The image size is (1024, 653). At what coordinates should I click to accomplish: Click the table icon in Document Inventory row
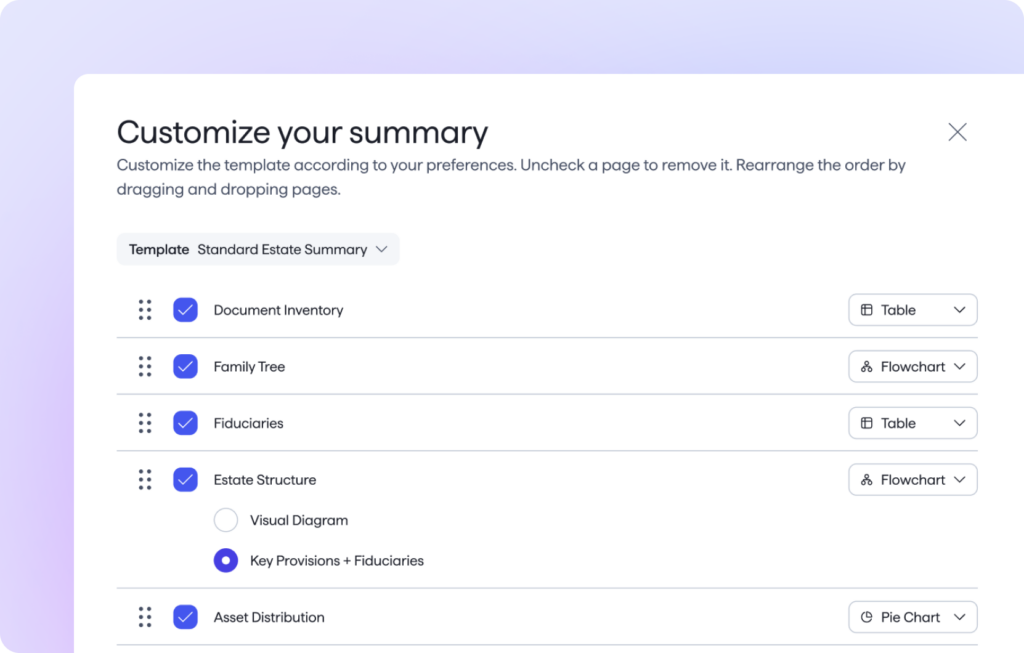click(867, 310)
